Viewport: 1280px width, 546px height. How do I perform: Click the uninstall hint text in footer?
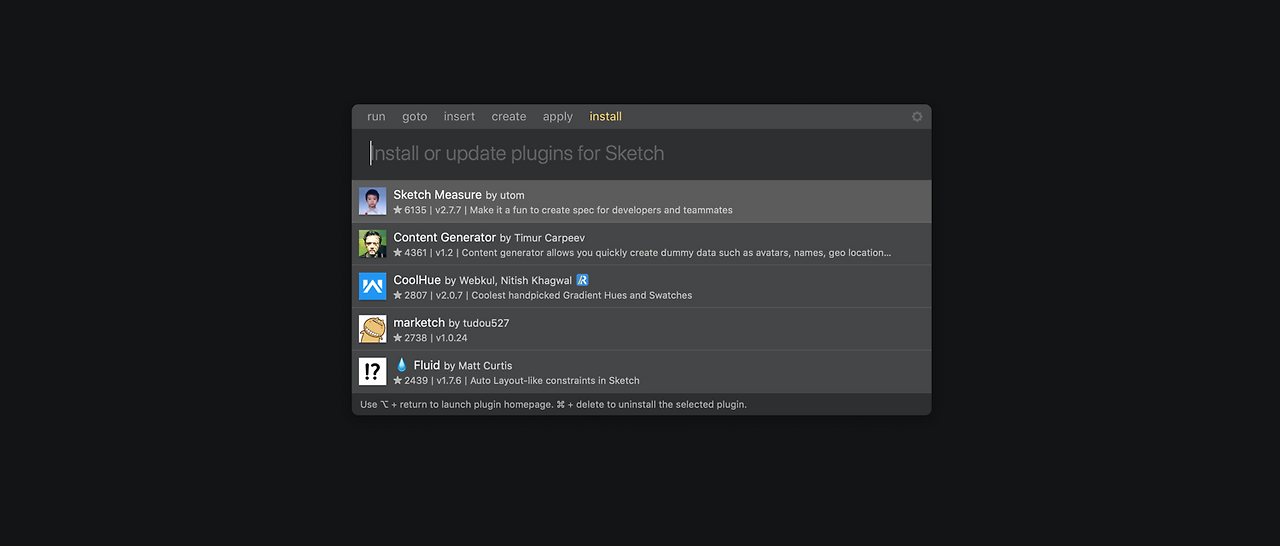coord(651,404)
